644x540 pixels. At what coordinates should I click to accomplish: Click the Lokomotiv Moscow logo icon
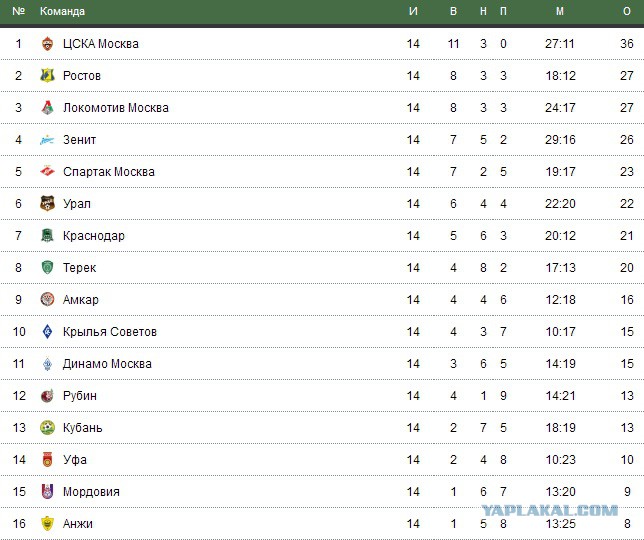[x=47, y=108]
